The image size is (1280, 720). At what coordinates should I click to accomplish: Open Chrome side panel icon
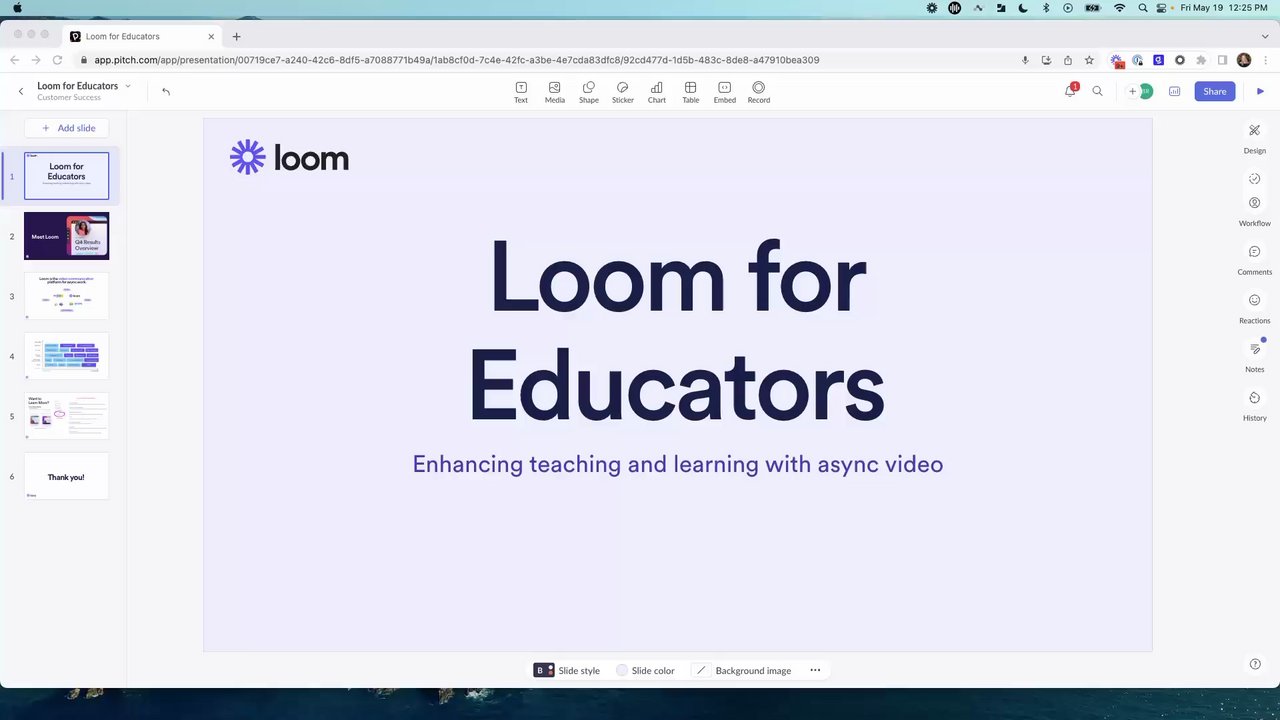point(1222,60)
